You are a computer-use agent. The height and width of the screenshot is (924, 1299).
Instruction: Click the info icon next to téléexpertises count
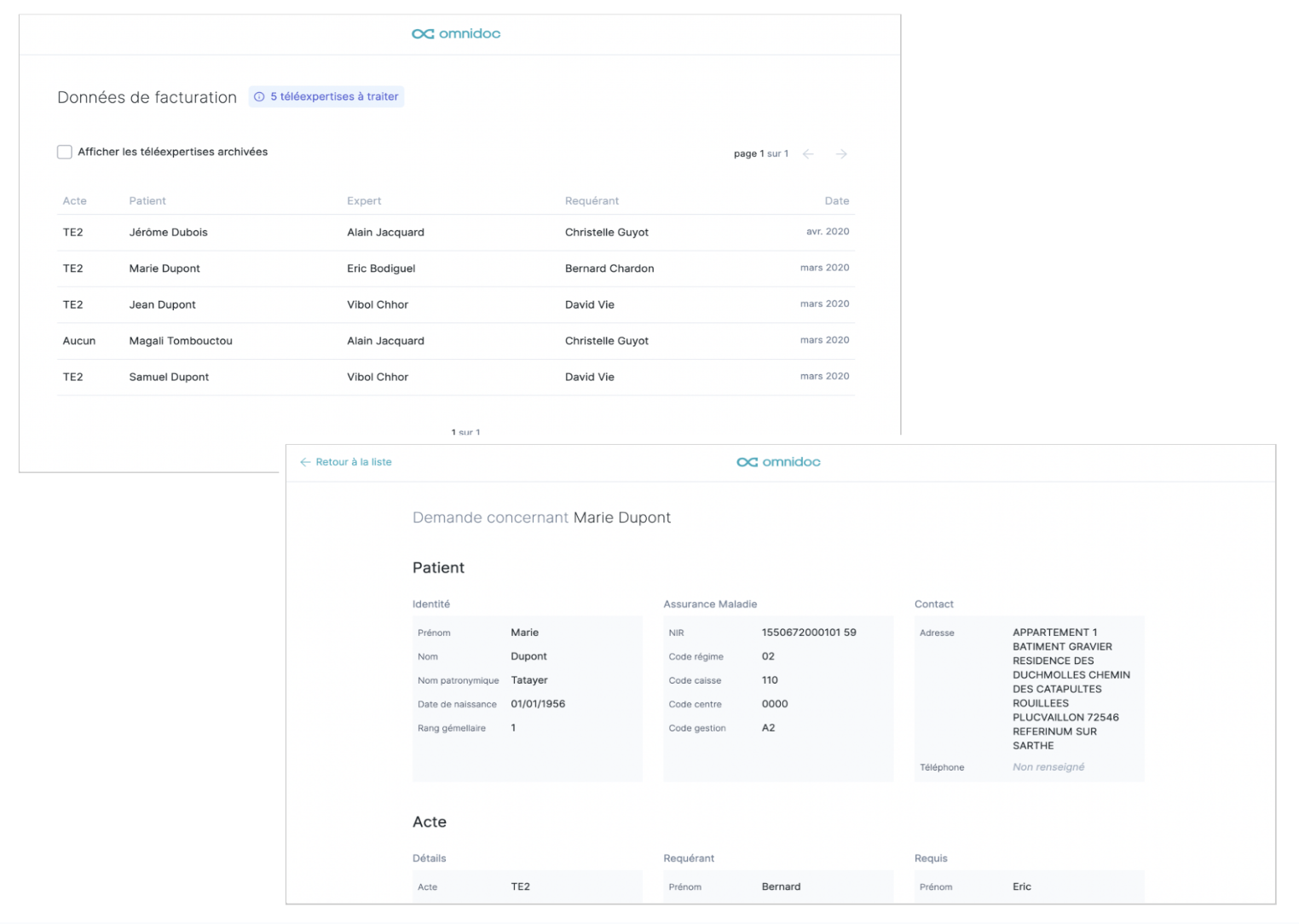pos(259,96)
